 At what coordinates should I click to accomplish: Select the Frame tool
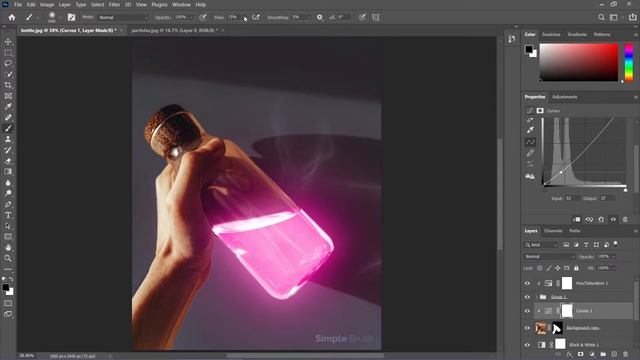(x=8, y=96)
